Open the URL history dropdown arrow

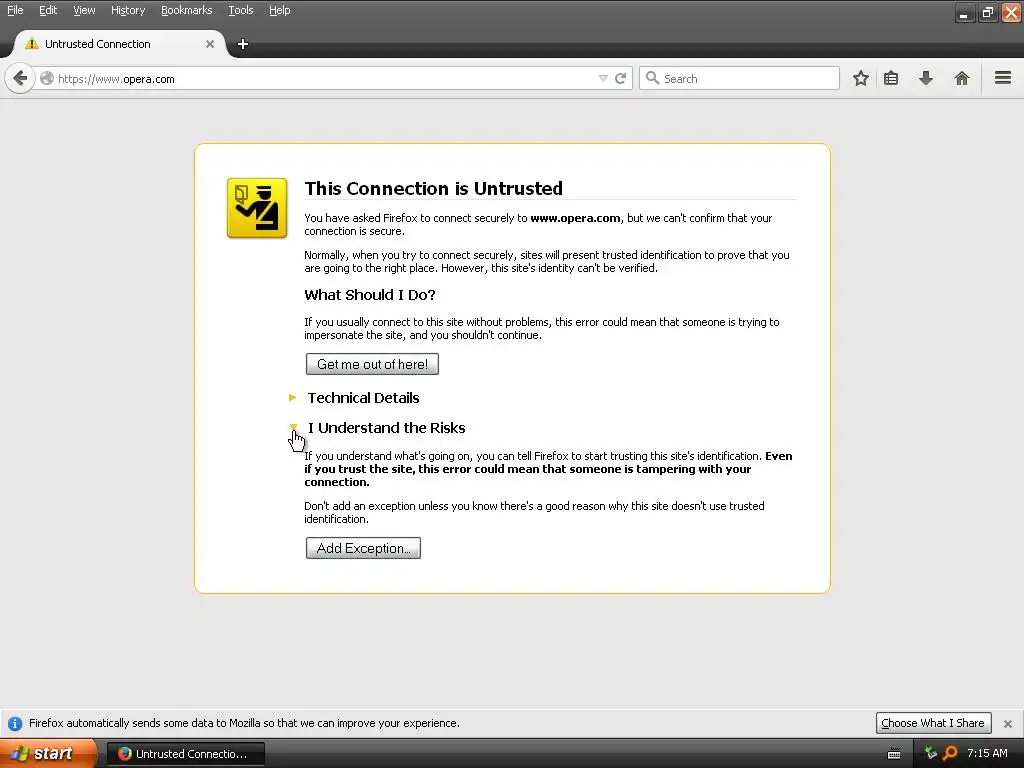click(x=603, y=78)
